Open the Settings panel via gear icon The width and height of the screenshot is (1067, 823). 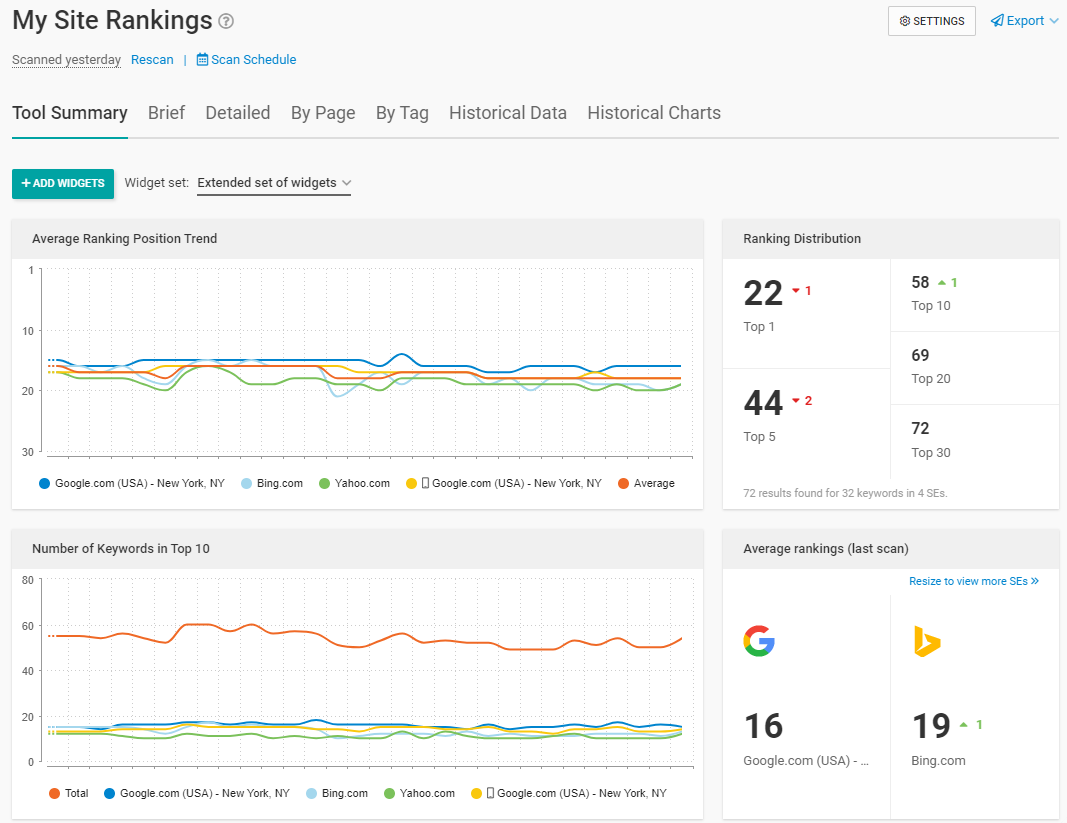[904, 20]
